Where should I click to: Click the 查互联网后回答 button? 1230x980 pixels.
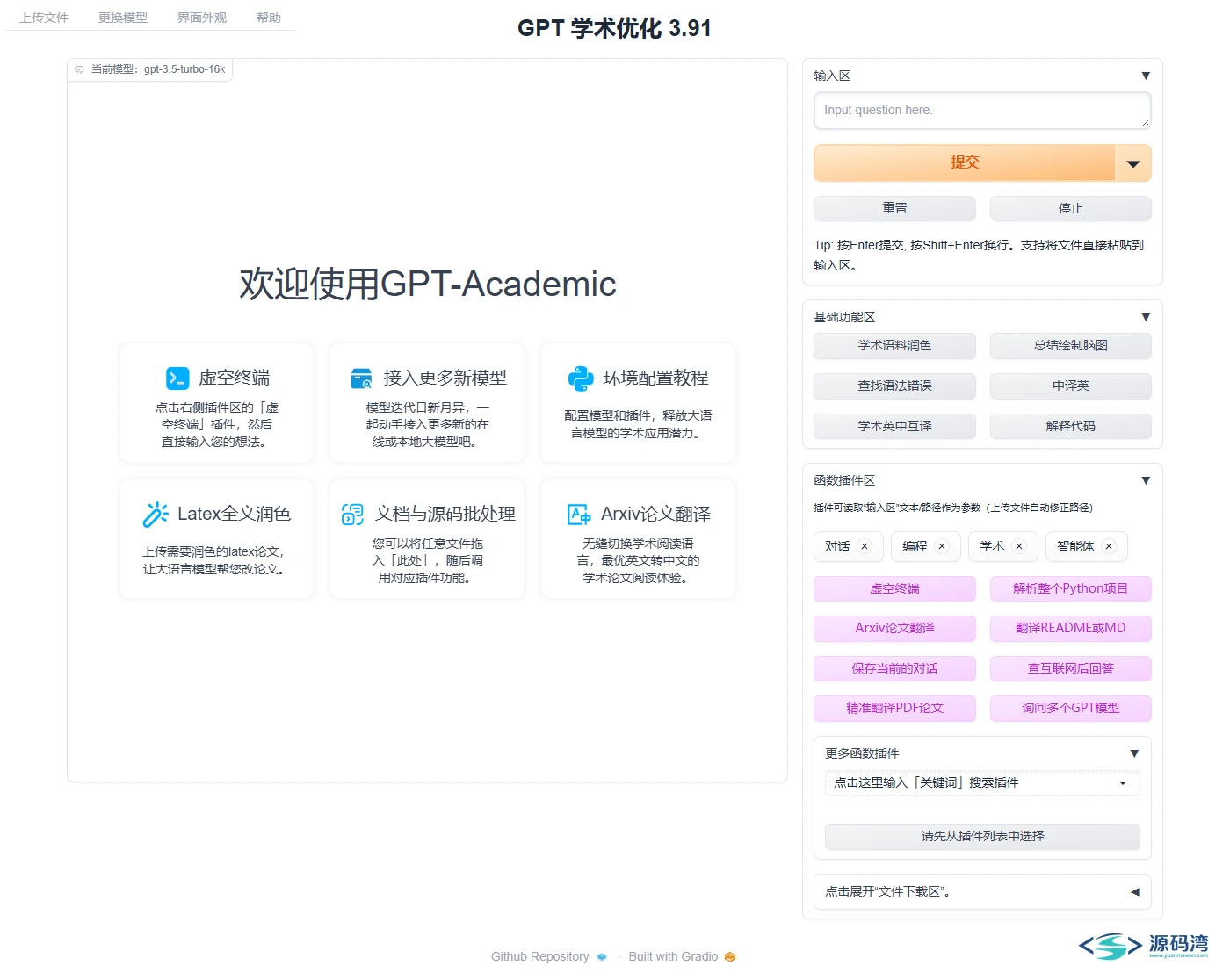[x=1070, y=669]
